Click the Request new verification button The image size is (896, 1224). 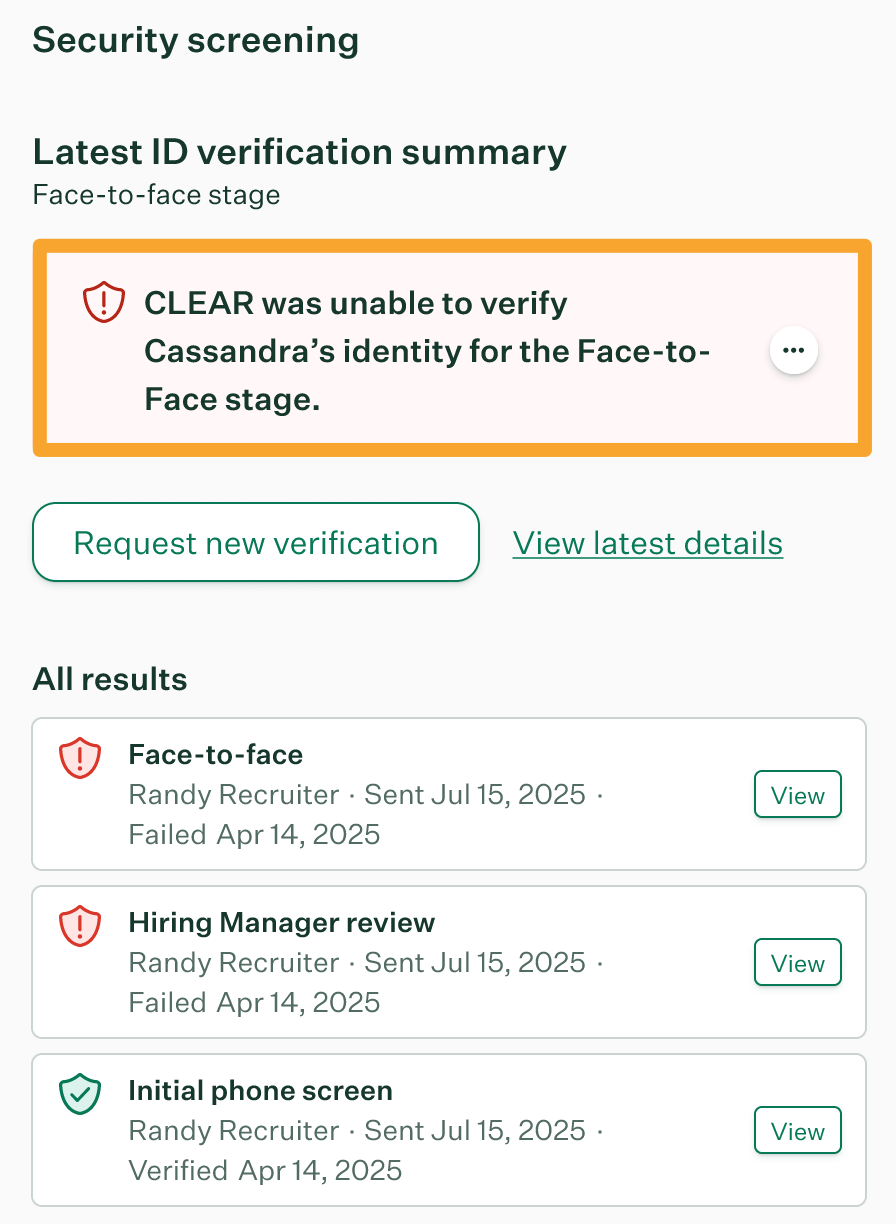(x=256, y=543)
